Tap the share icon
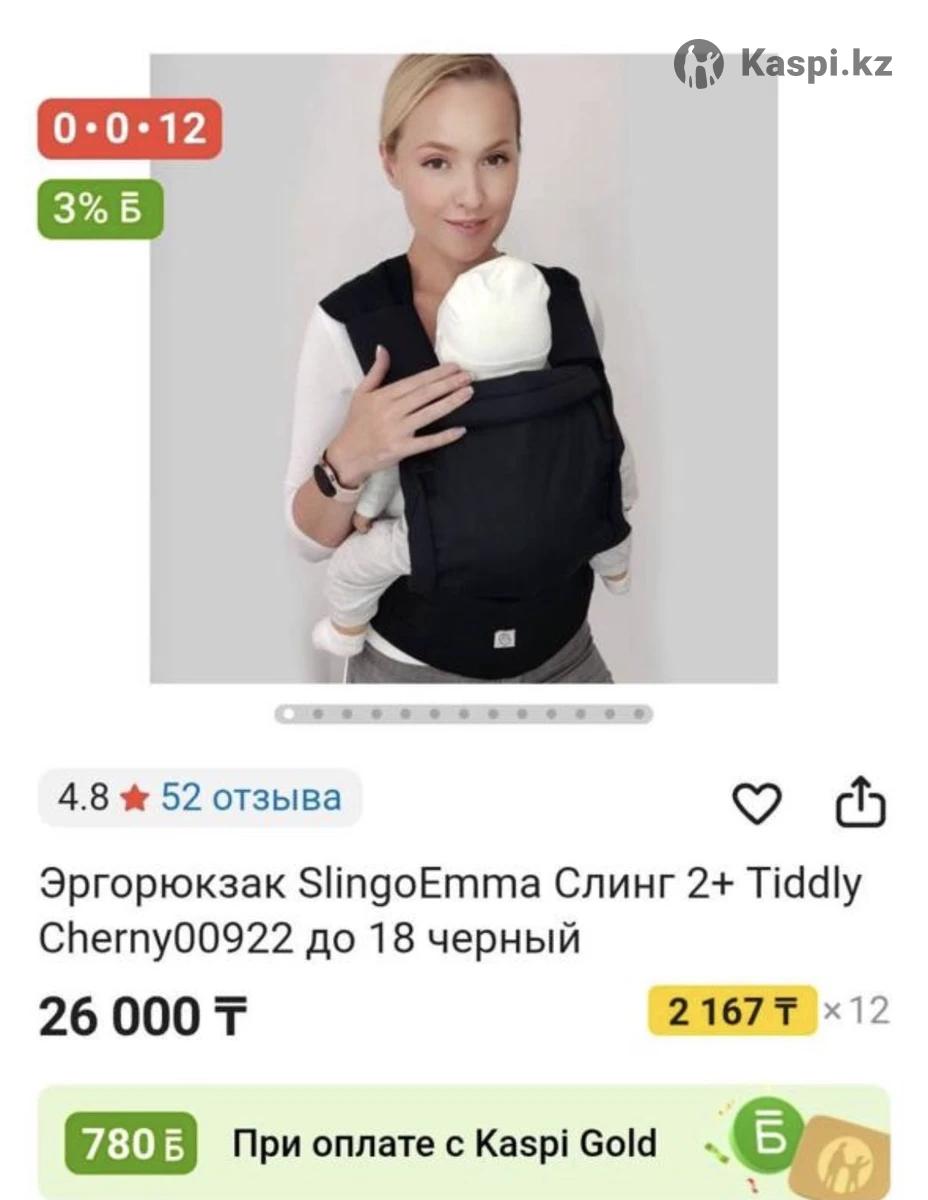The height and width of the screenshot is (1200, 928). 861,803
